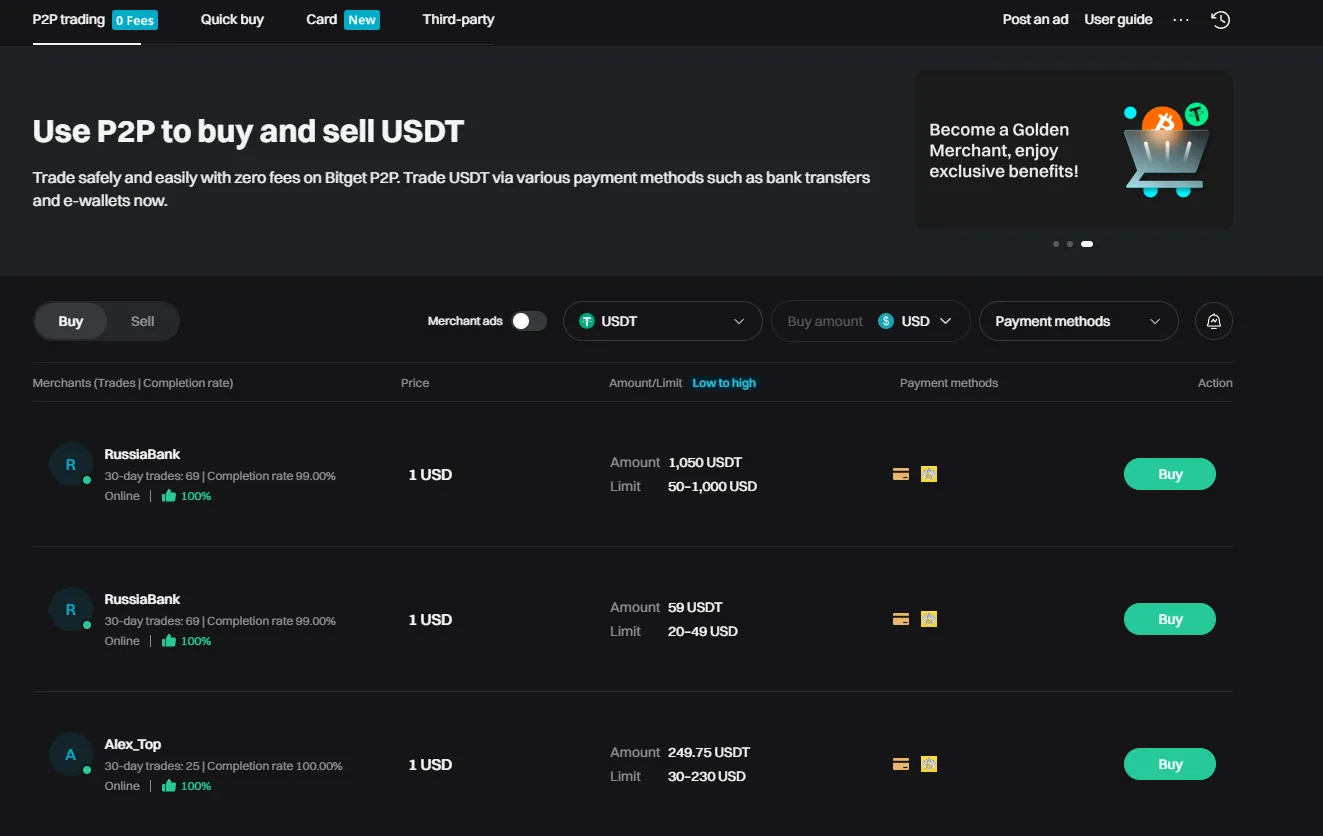Open RussiaBank profile in the 1,050 USDT row
1323x836 pixels.
click(142, 454)
